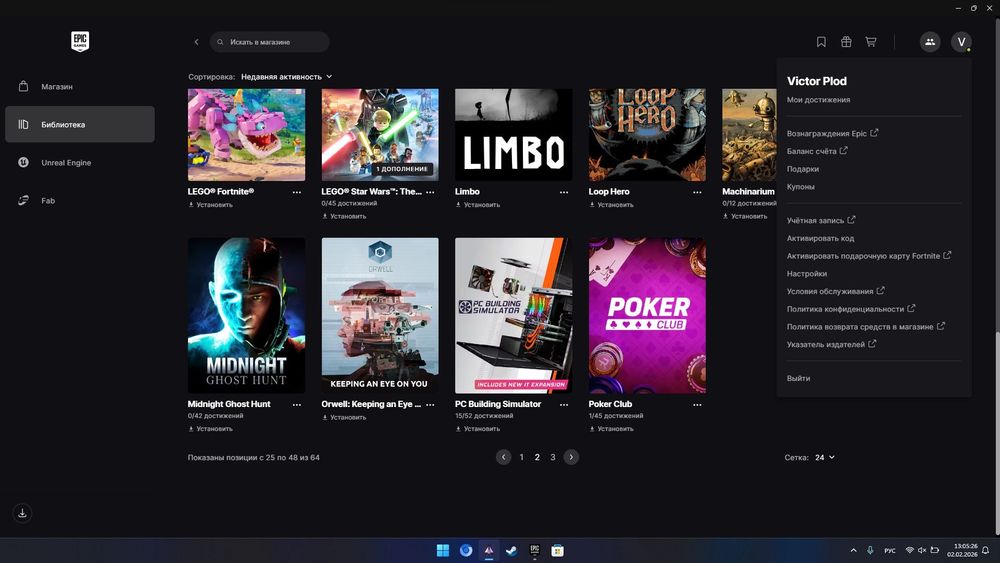Go back with the left arrow
Viewport: 1000px width, 563px height.
(x=196, y=42)
